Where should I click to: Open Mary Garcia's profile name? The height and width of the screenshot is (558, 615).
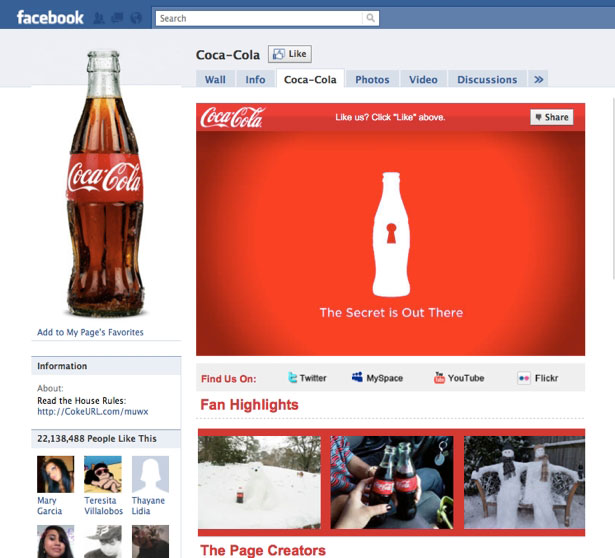49,506
